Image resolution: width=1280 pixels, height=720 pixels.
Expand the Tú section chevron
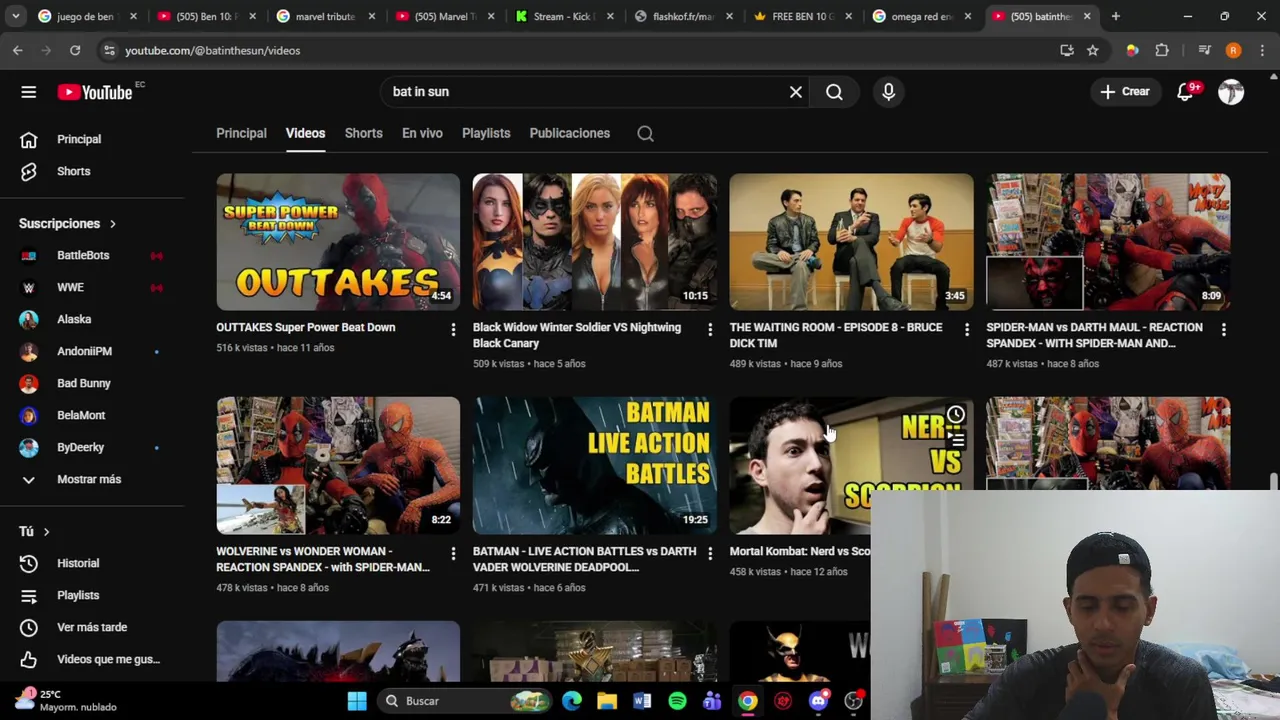point(46,532)
